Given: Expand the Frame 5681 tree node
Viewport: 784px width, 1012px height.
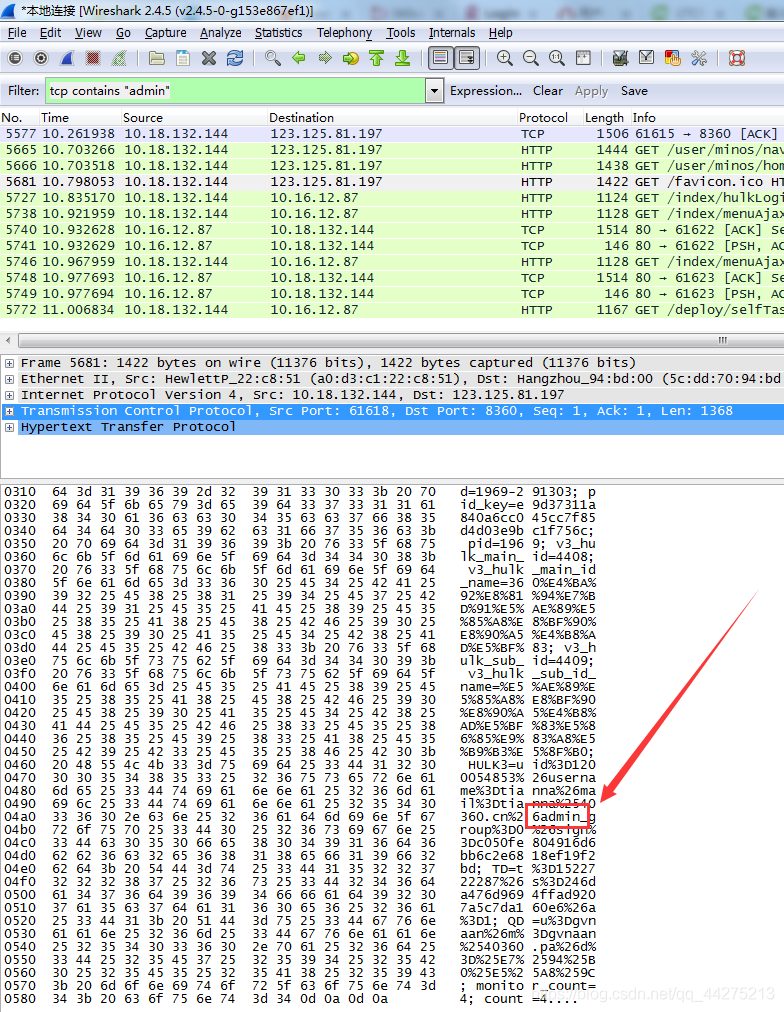Looking at the screenshot, I should point(9,363).
